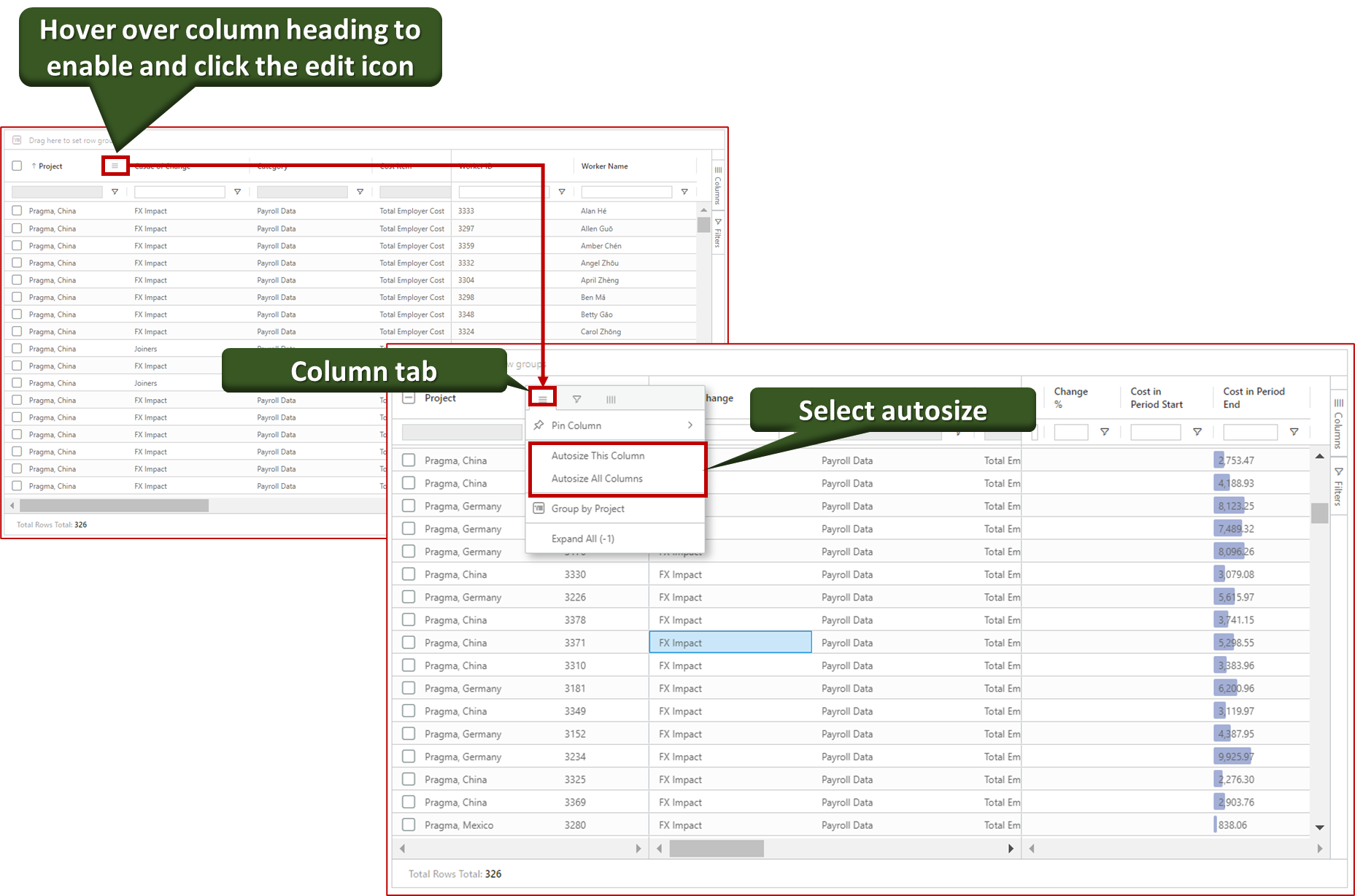Open the filter tab in the column menu popup
The height and width of the screenshot is (896, 1355).
pos(576,399)
